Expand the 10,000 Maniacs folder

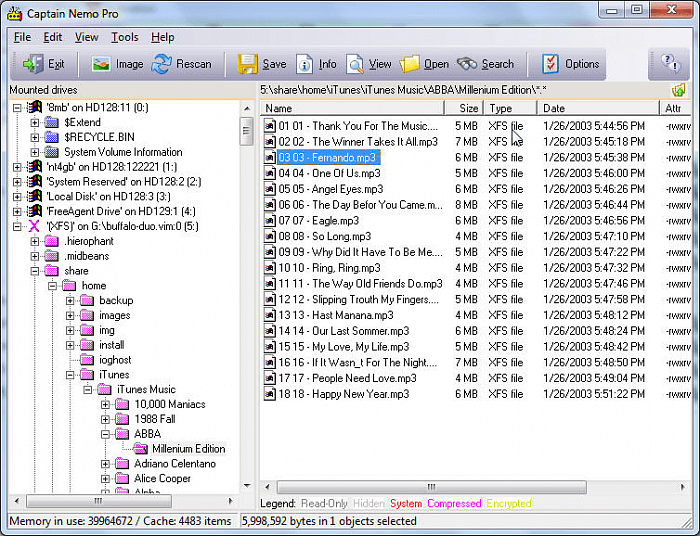coord(105,405)
